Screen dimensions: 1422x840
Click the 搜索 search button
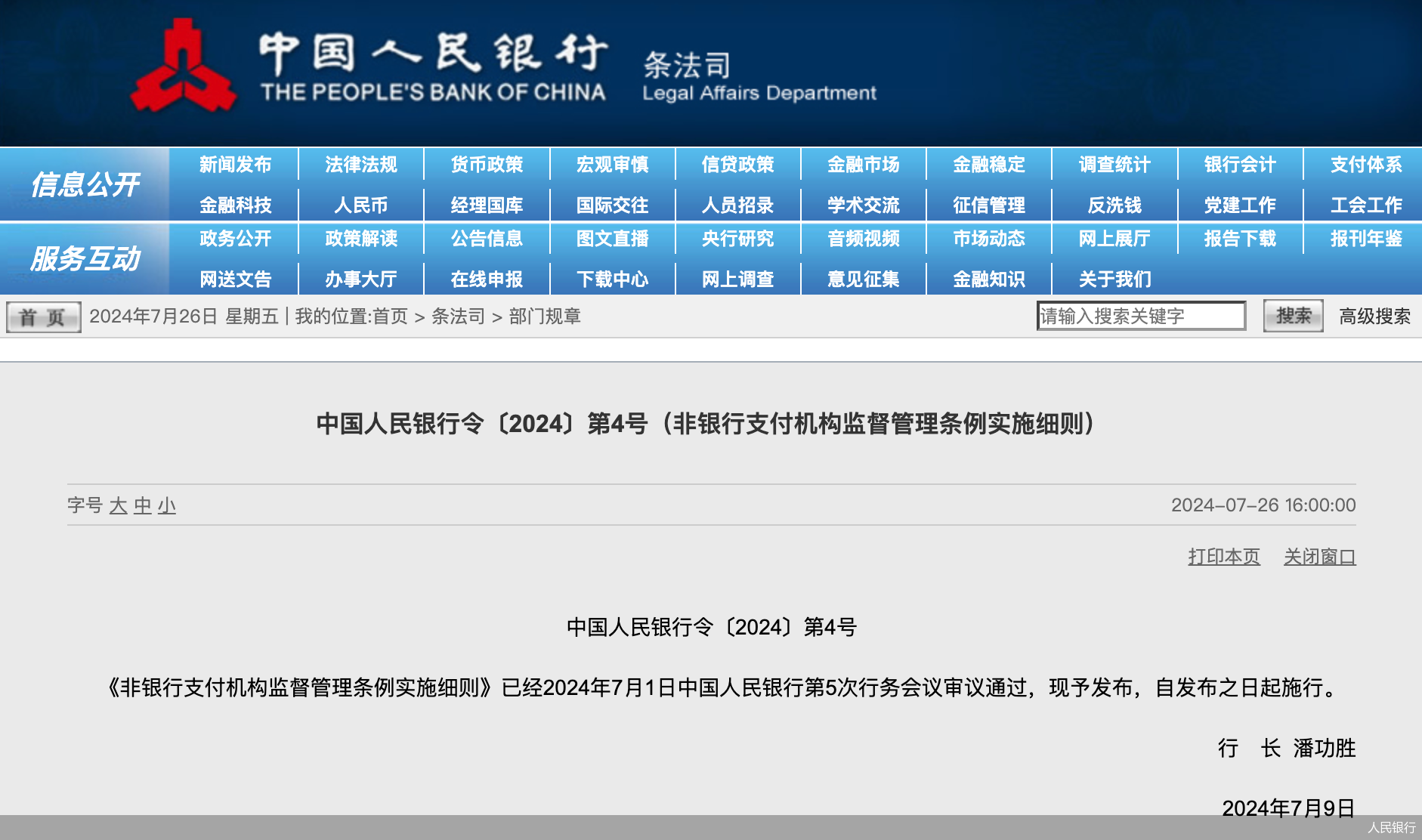(1293, 316)
